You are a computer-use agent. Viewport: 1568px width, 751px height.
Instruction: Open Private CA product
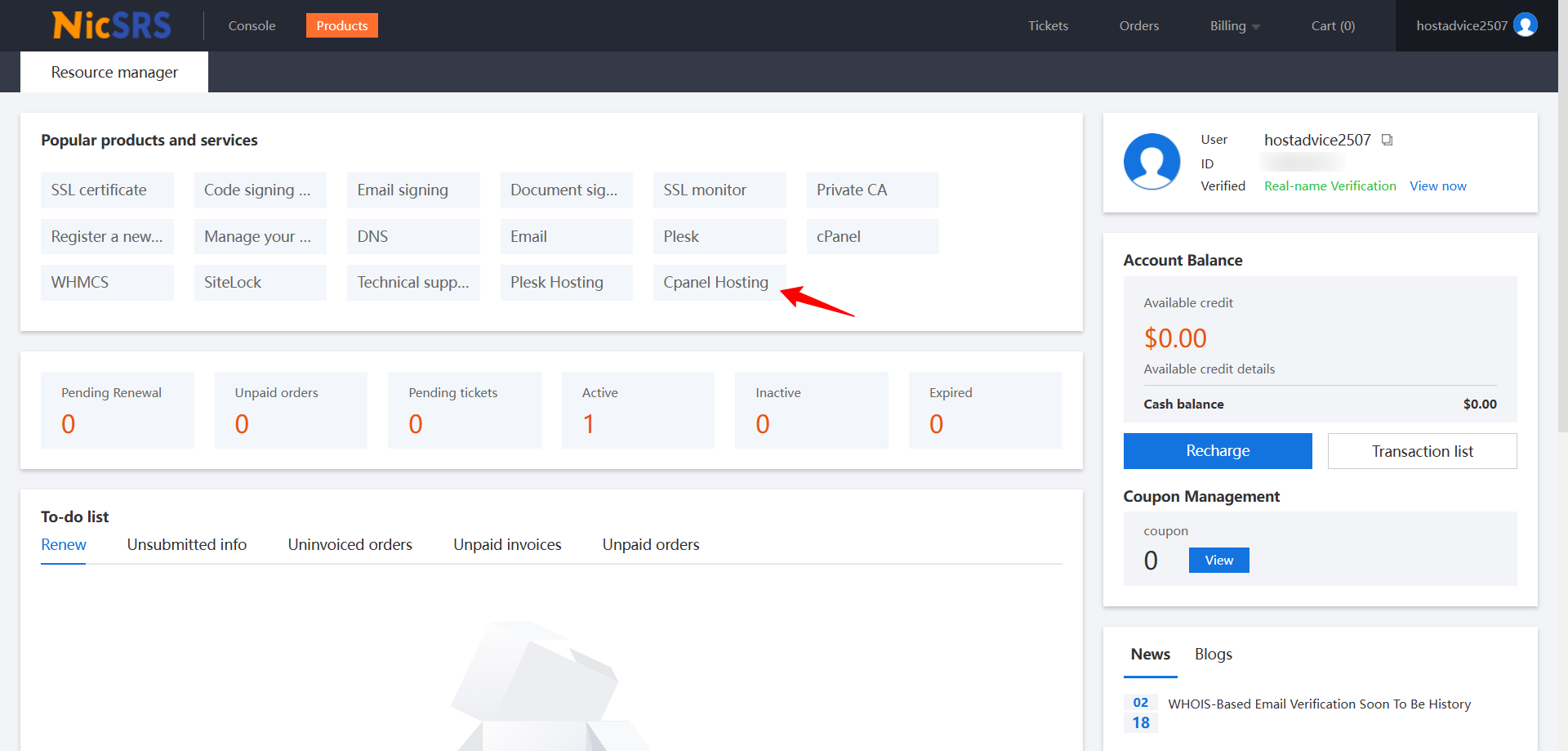[873, 190]
